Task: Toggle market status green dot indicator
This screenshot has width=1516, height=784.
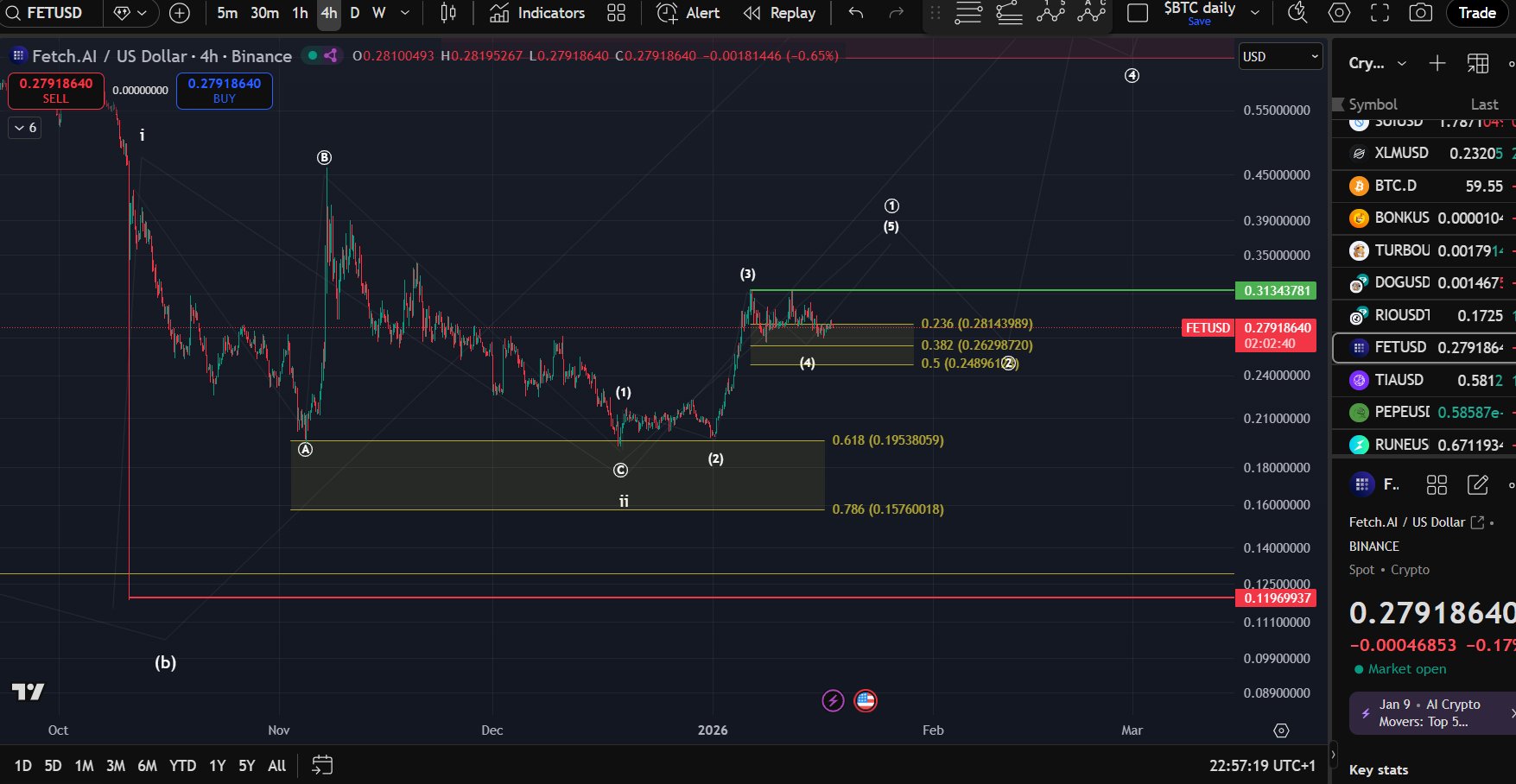Action: coord(313,55)
